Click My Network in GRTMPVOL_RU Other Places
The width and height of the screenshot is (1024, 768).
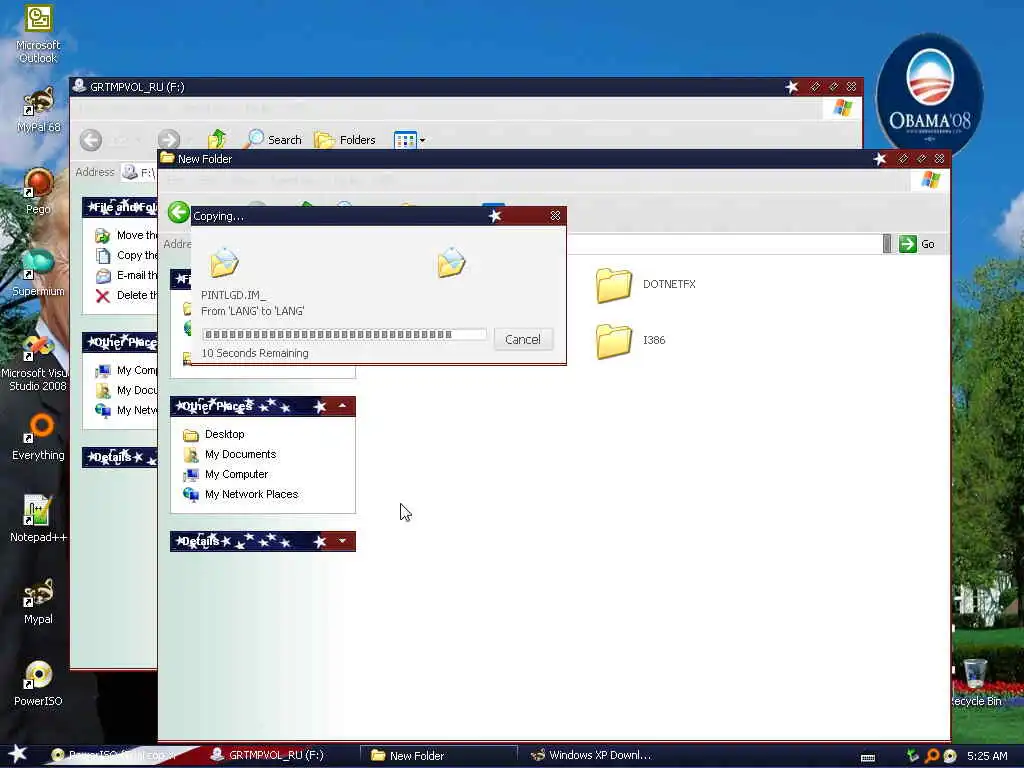tap(127, 410)
